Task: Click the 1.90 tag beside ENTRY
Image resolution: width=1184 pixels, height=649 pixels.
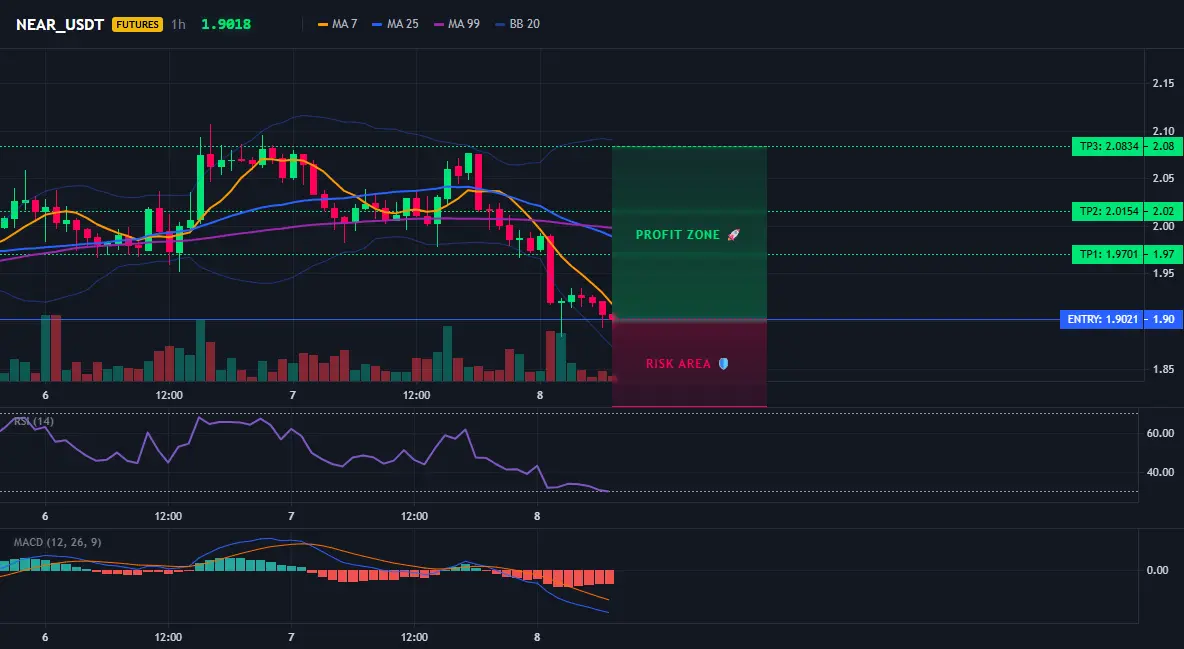Action: 1163,320
